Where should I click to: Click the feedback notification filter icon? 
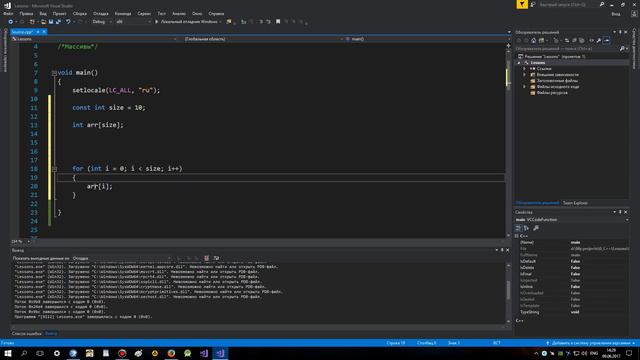click(522, 4)
